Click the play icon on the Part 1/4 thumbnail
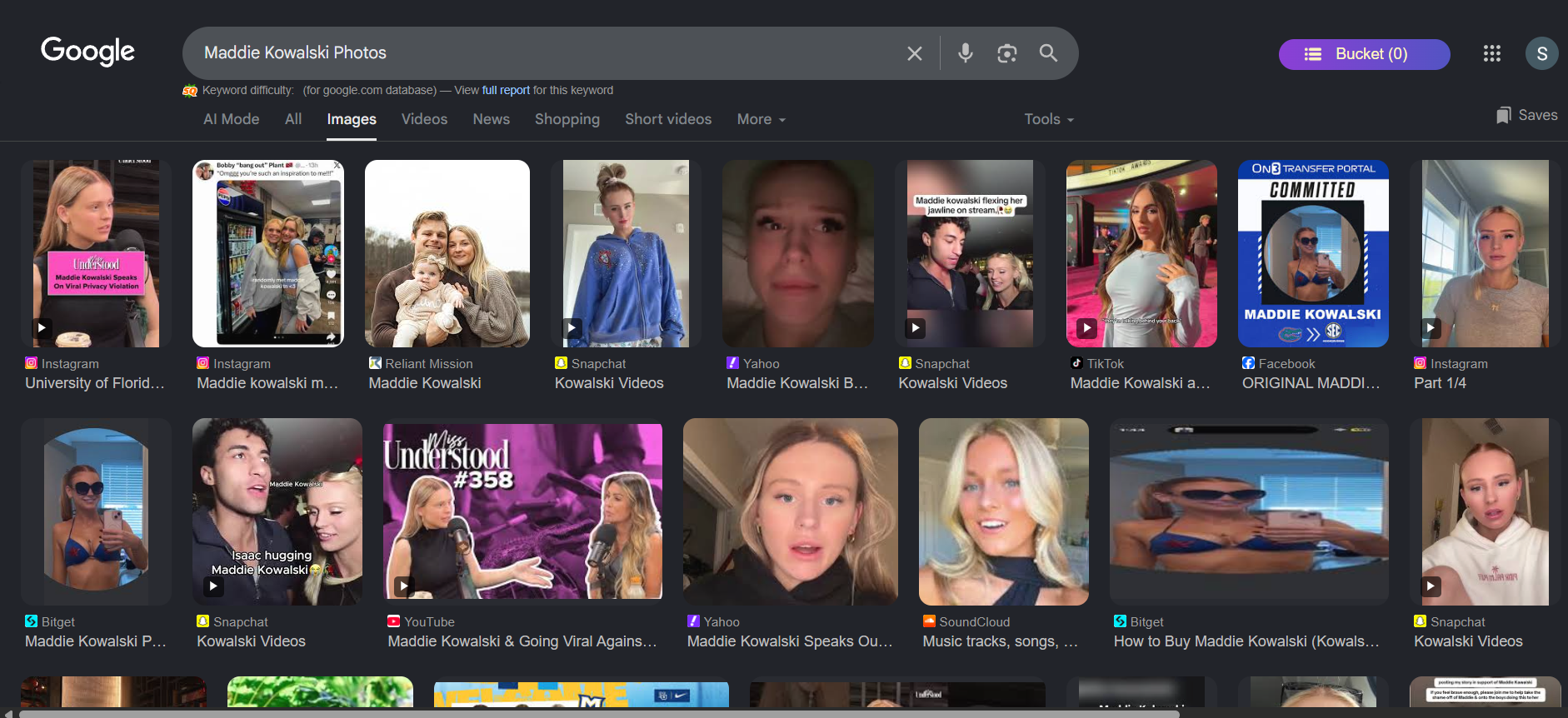Screen dimensions: 1568x718 1431,327
